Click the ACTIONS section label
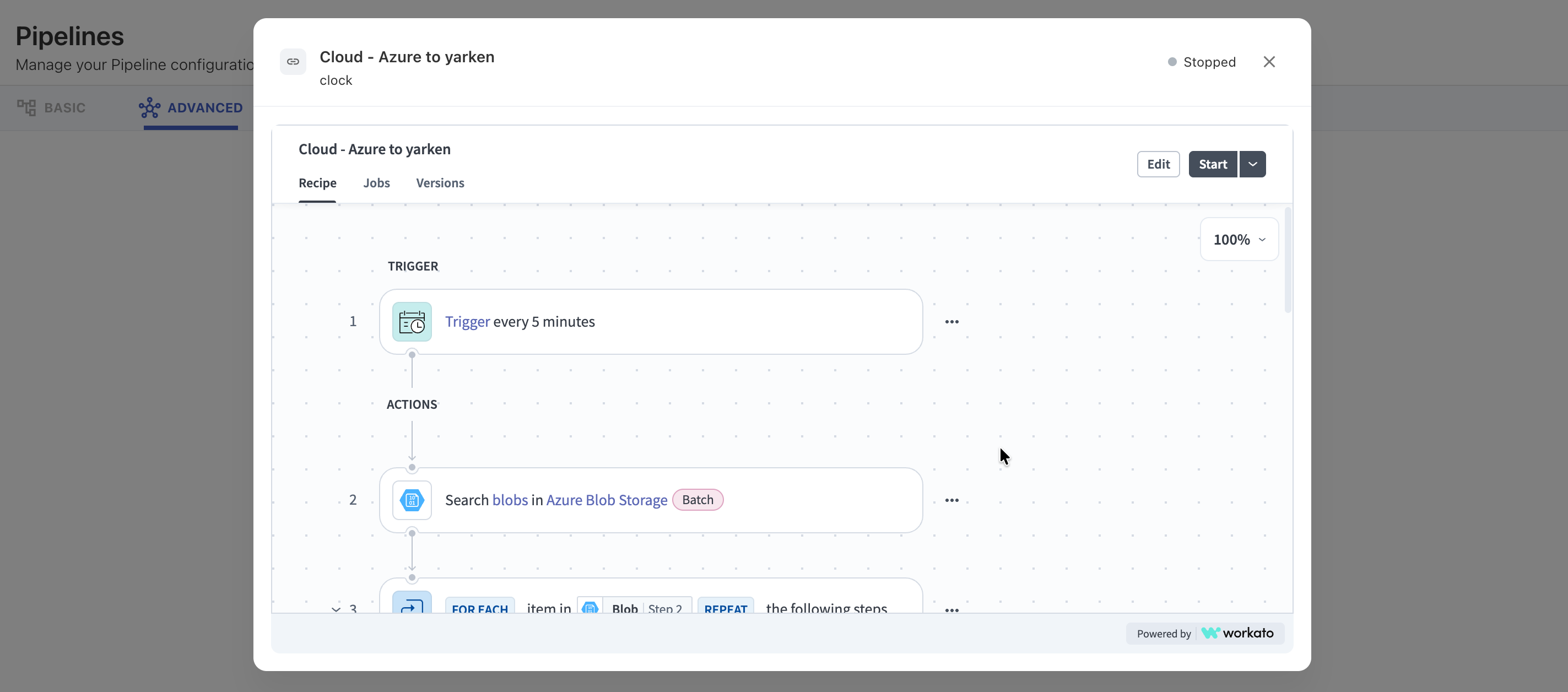This screenshot has width=1568, height=692. tap(412, 404)
